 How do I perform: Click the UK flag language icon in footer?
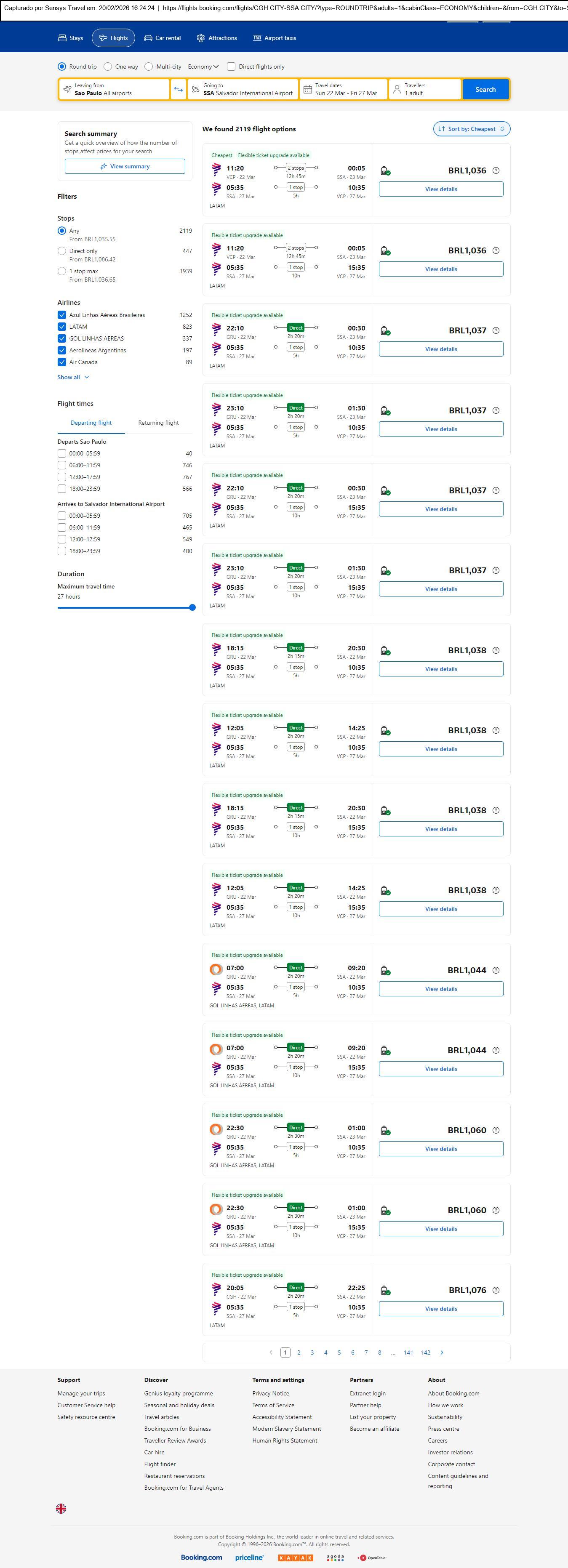coord(61,1508)
